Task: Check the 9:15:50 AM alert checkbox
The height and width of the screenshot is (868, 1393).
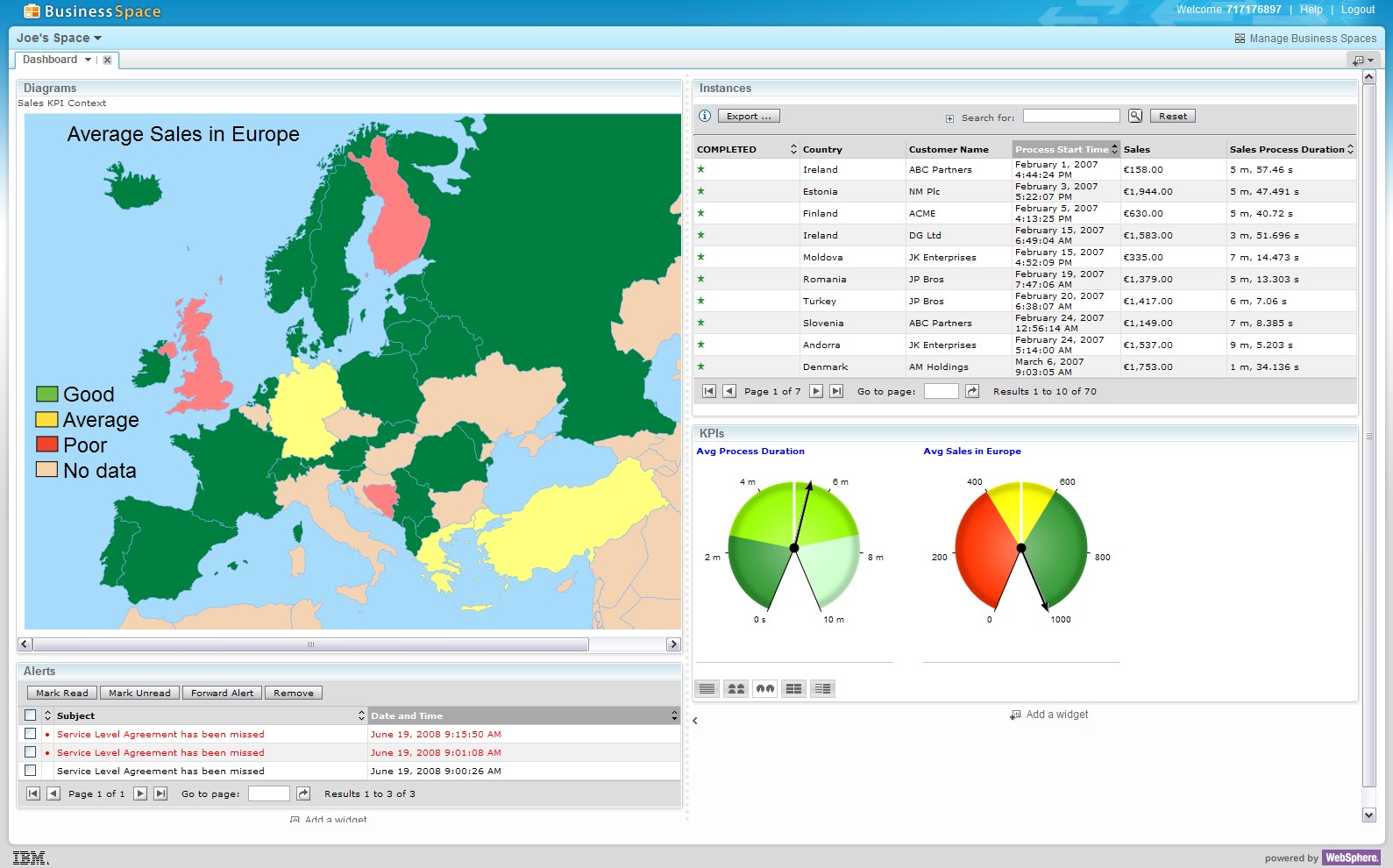Action: tap(31, 734)
